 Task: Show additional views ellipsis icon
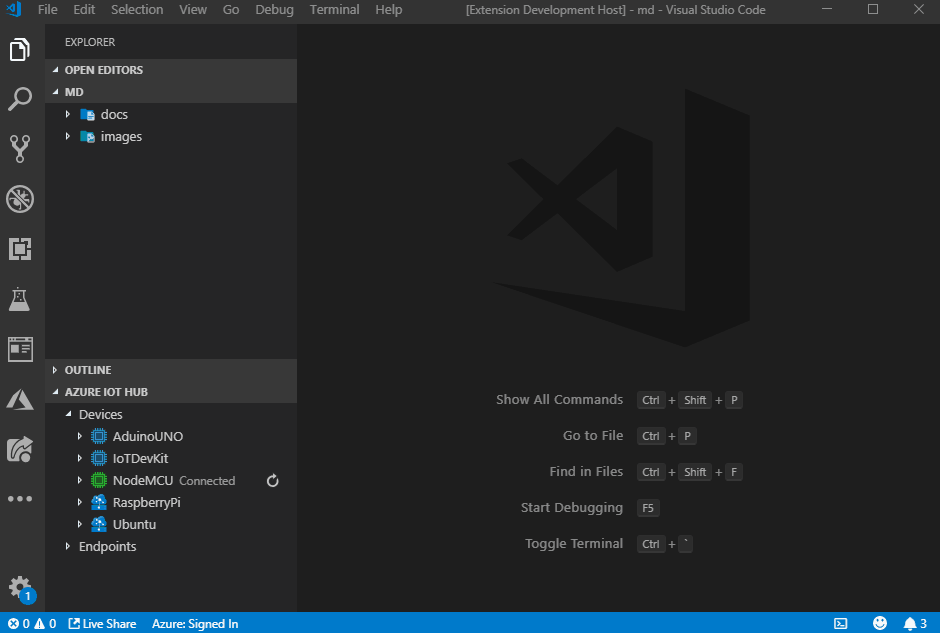pyautogui.click(x=20, y=499)
